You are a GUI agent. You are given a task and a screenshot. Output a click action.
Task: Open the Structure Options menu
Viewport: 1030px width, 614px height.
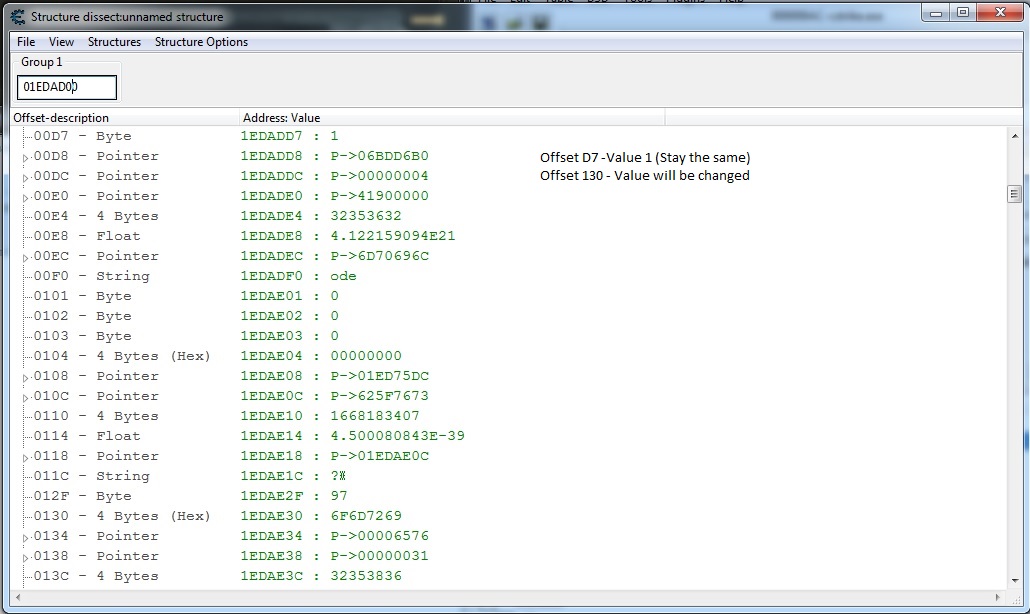click(201, 42)
